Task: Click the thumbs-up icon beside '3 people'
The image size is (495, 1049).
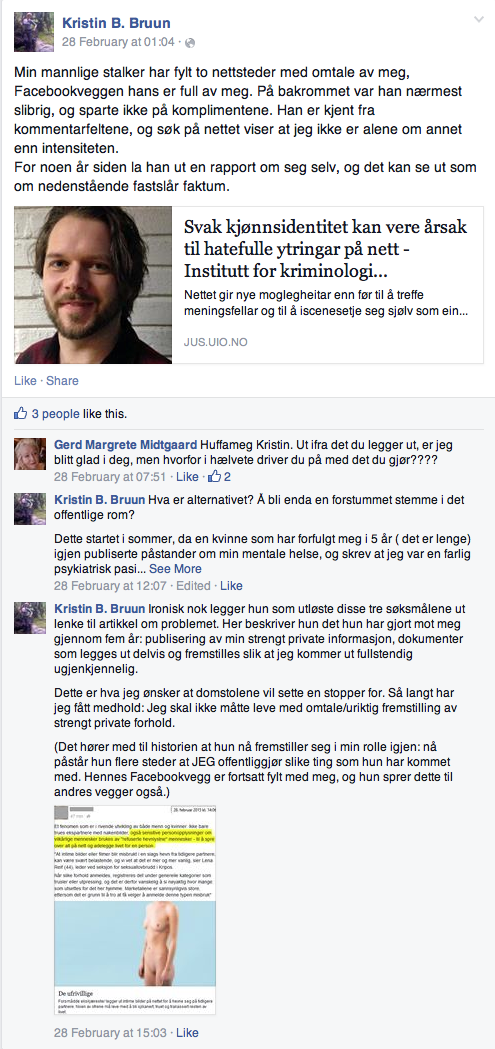Action: (21, 413)
